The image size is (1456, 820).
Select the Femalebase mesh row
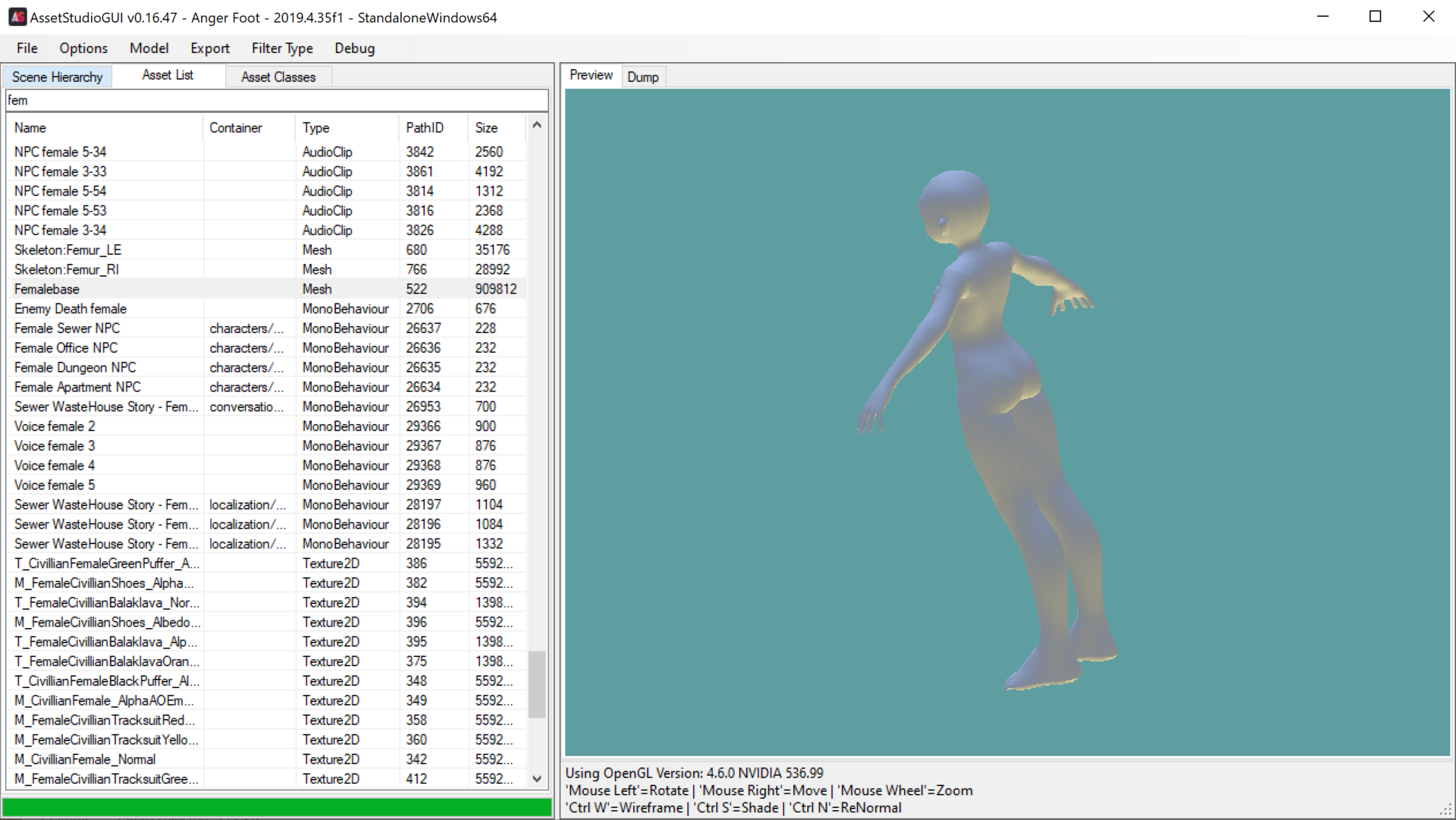tap(266, 289)
